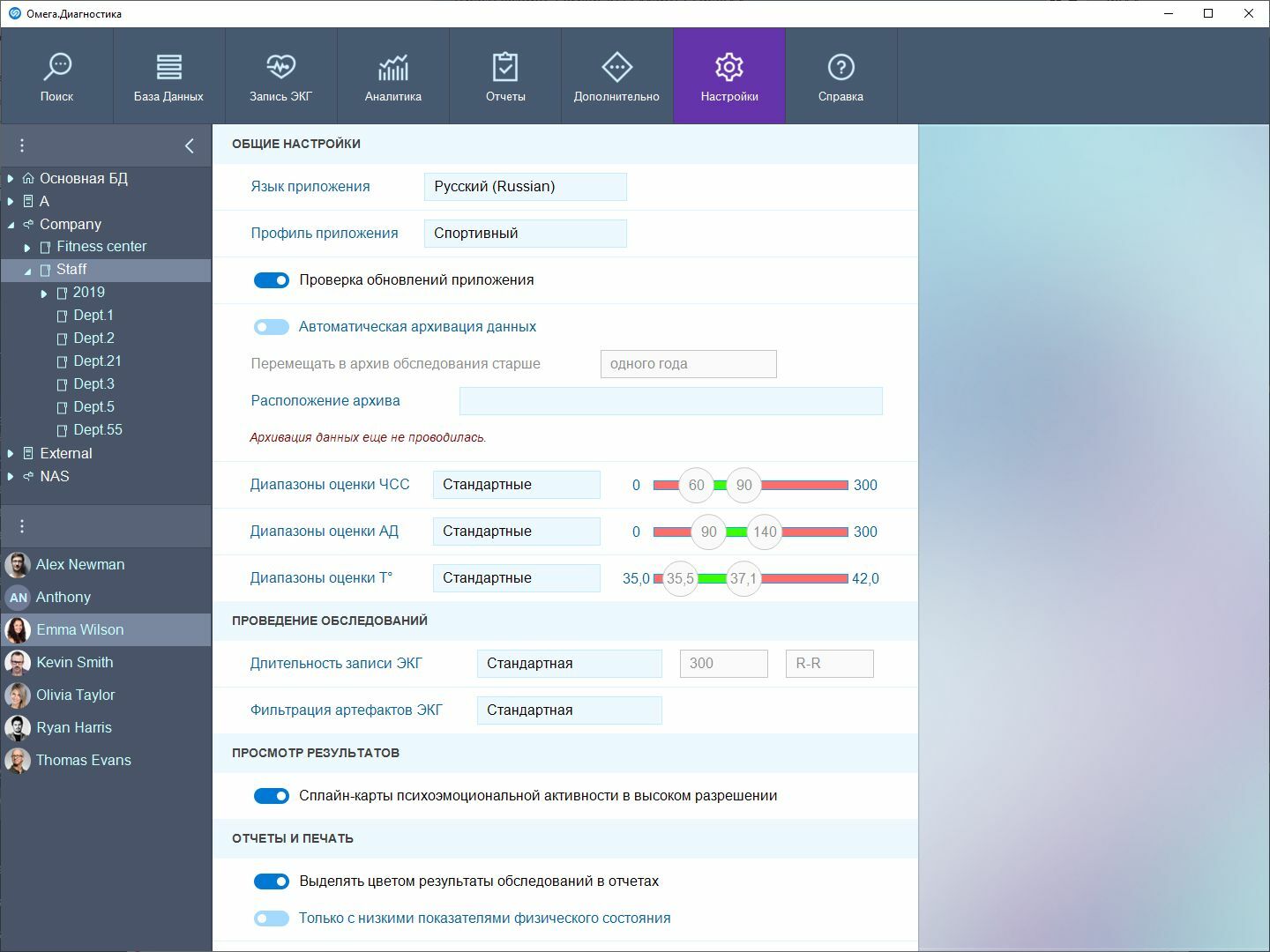Click the folder icon next to Dept.1
This screenshot has width=1270, height=952.
(62, 316)
